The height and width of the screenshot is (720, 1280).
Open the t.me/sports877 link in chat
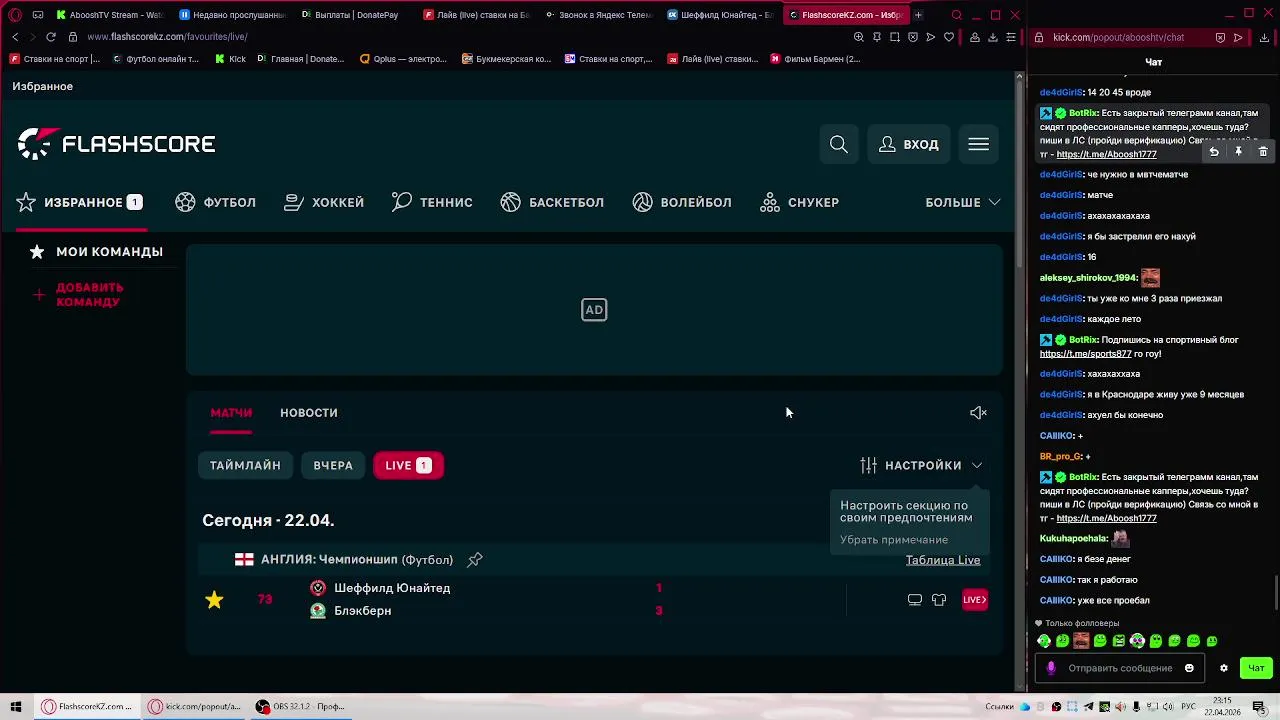[x=1085, y=354]
